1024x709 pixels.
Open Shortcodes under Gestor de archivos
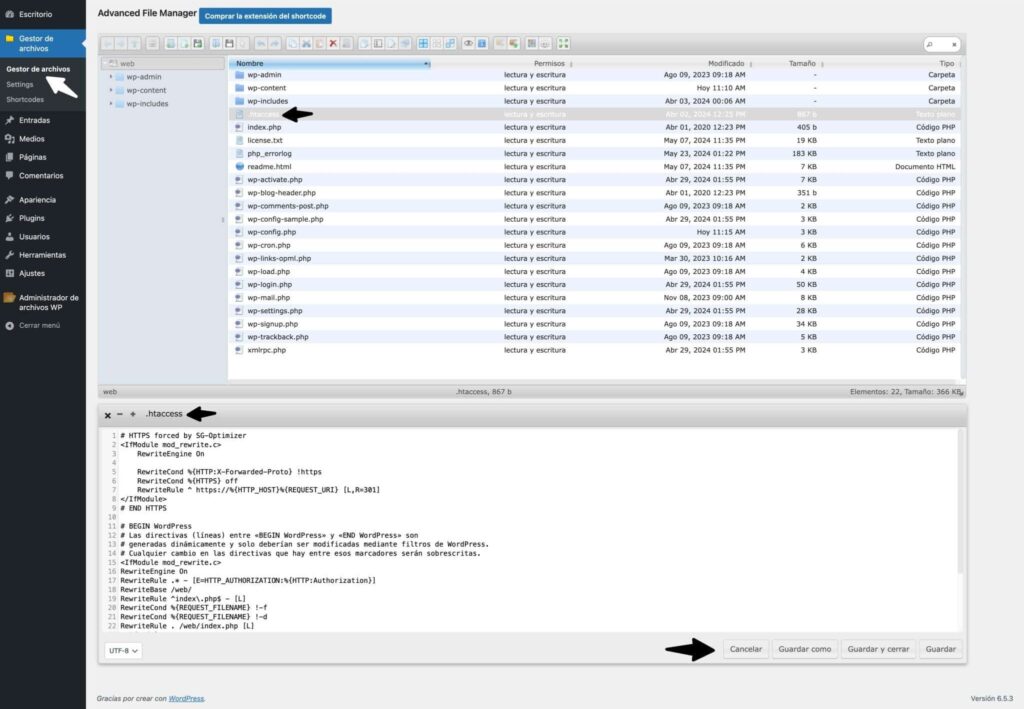[25, 99]
